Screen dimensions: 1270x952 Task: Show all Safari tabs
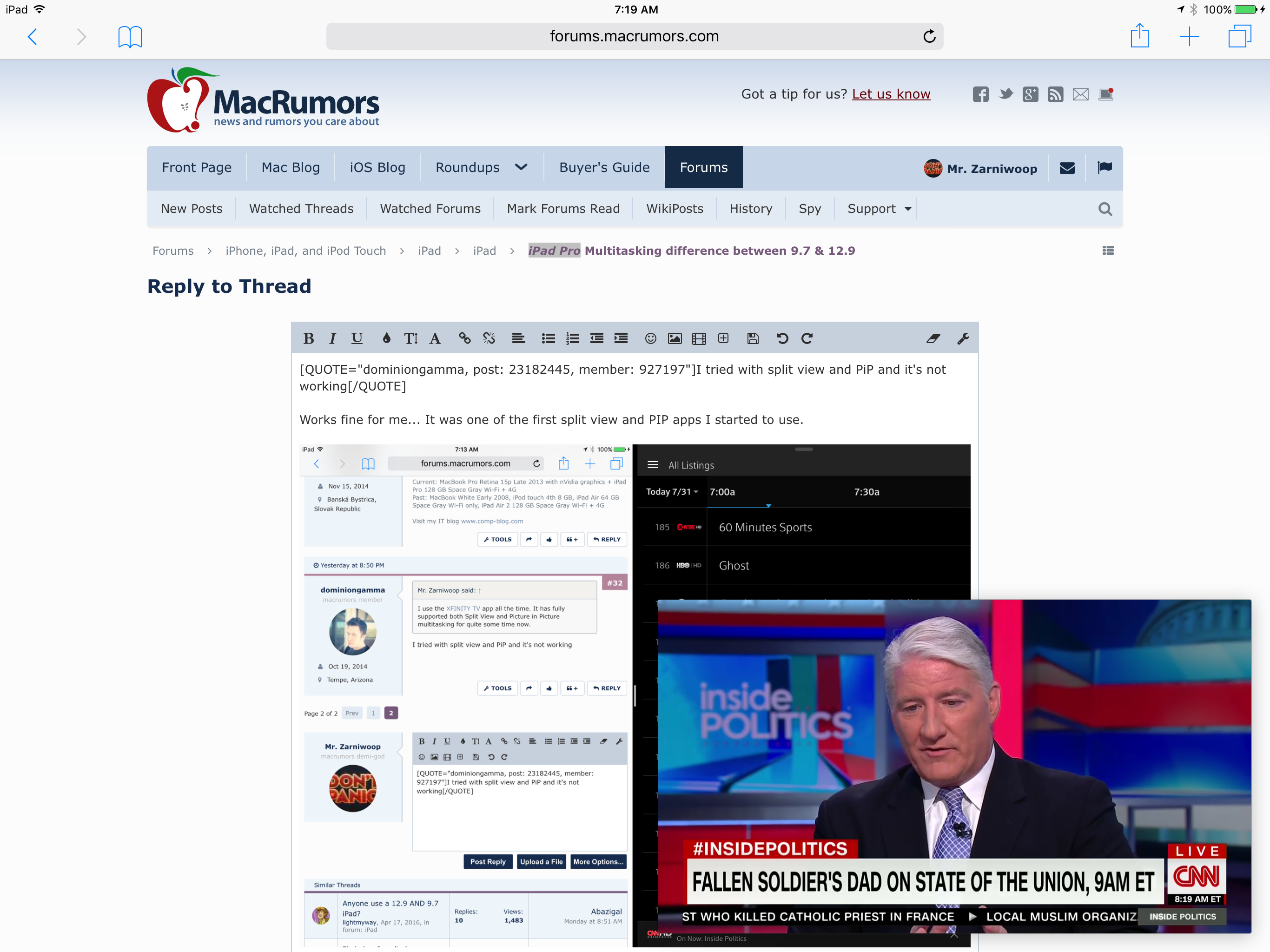(x=1240, y=36)
